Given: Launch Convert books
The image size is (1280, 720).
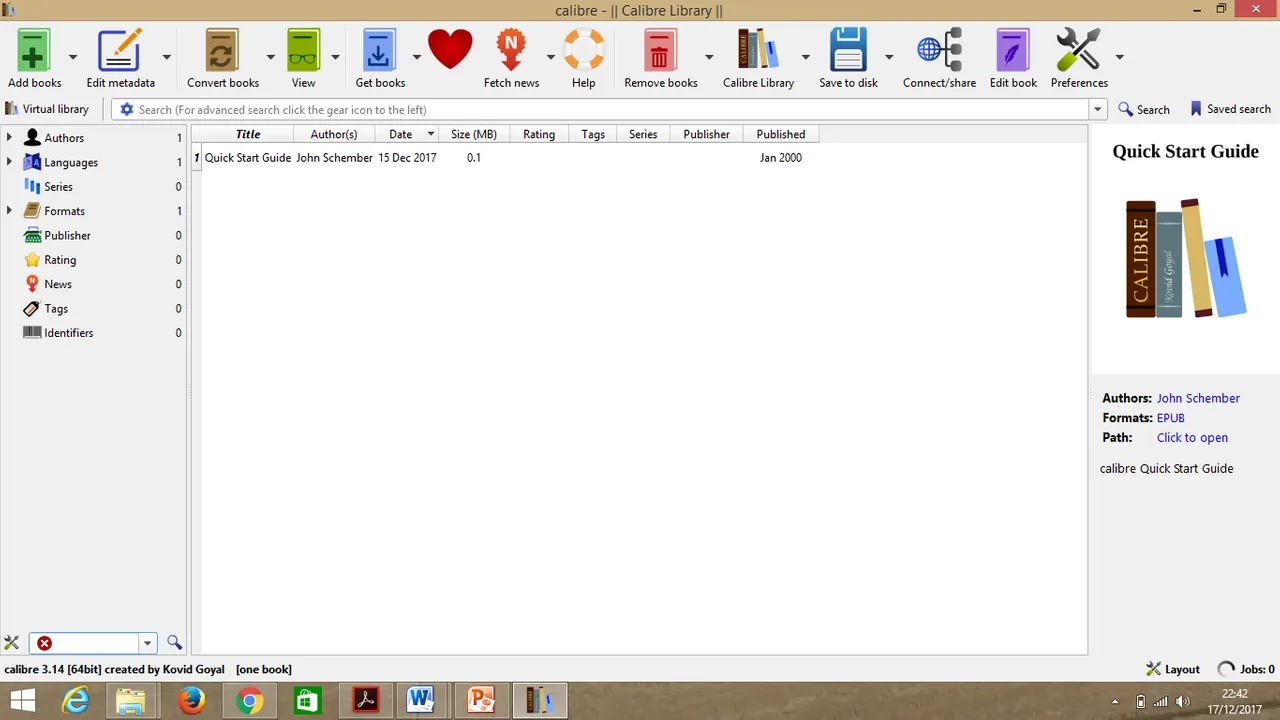Looking at the screenshot, I should click(x=222, y=50).
